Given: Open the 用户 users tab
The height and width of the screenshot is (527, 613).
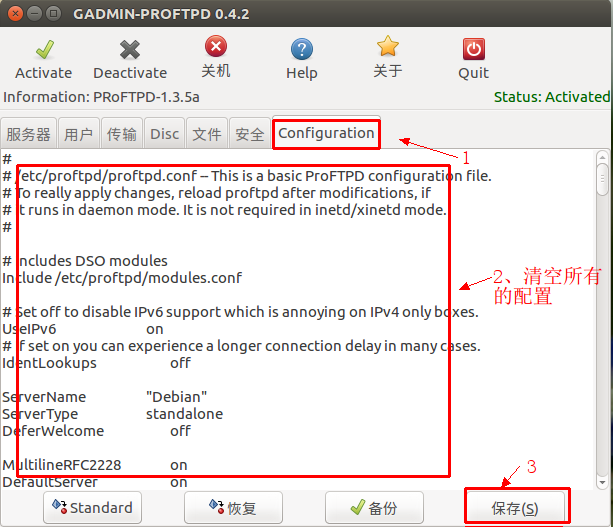Looking at the screenshot, I should (78, 134).
